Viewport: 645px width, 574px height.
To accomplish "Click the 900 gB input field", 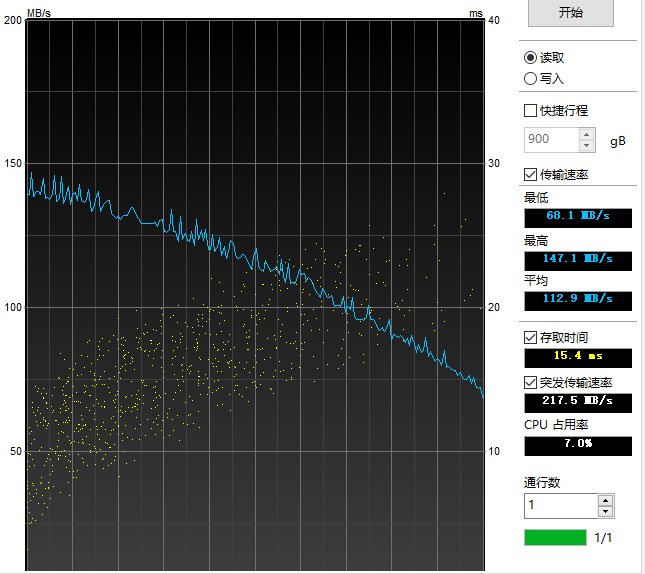I will click(551, 140).
